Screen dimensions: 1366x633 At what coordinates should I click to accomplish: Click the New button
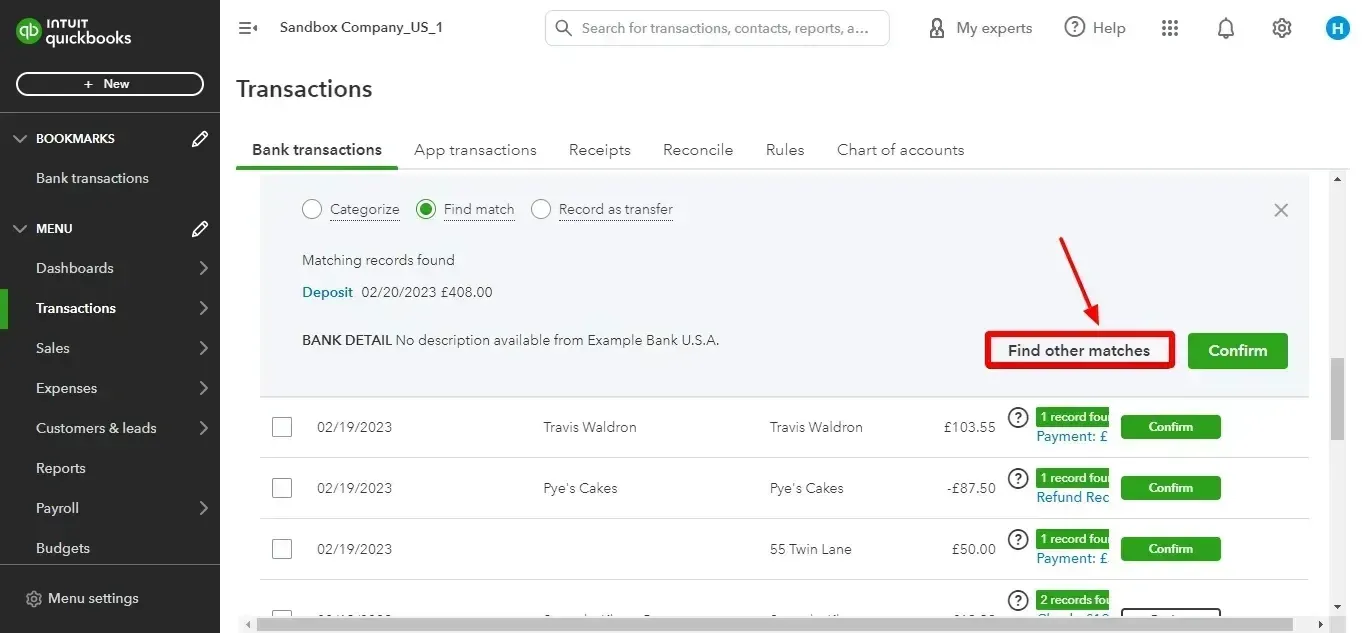tap(110, 84)
